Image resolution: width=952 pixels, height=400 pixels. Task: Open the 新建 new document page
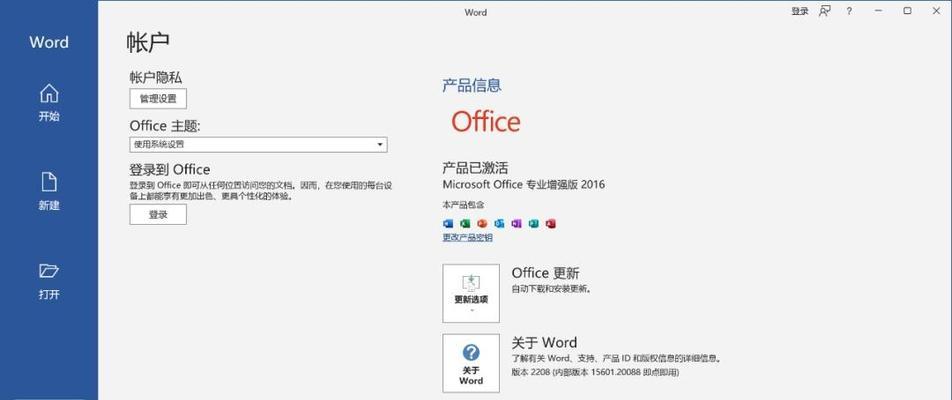click(x=49, y=192)
